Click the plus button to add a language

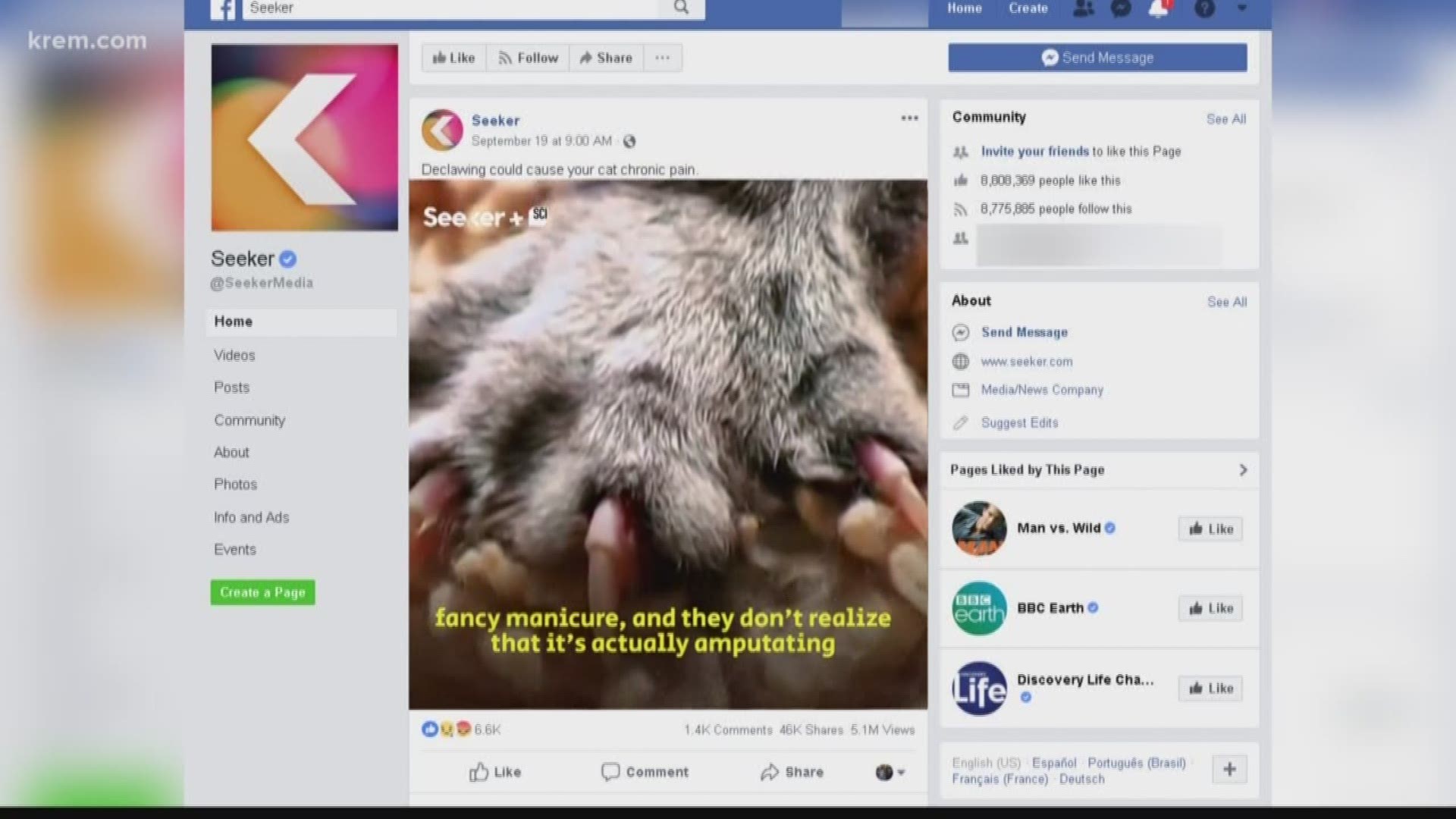click(1229, 768)
